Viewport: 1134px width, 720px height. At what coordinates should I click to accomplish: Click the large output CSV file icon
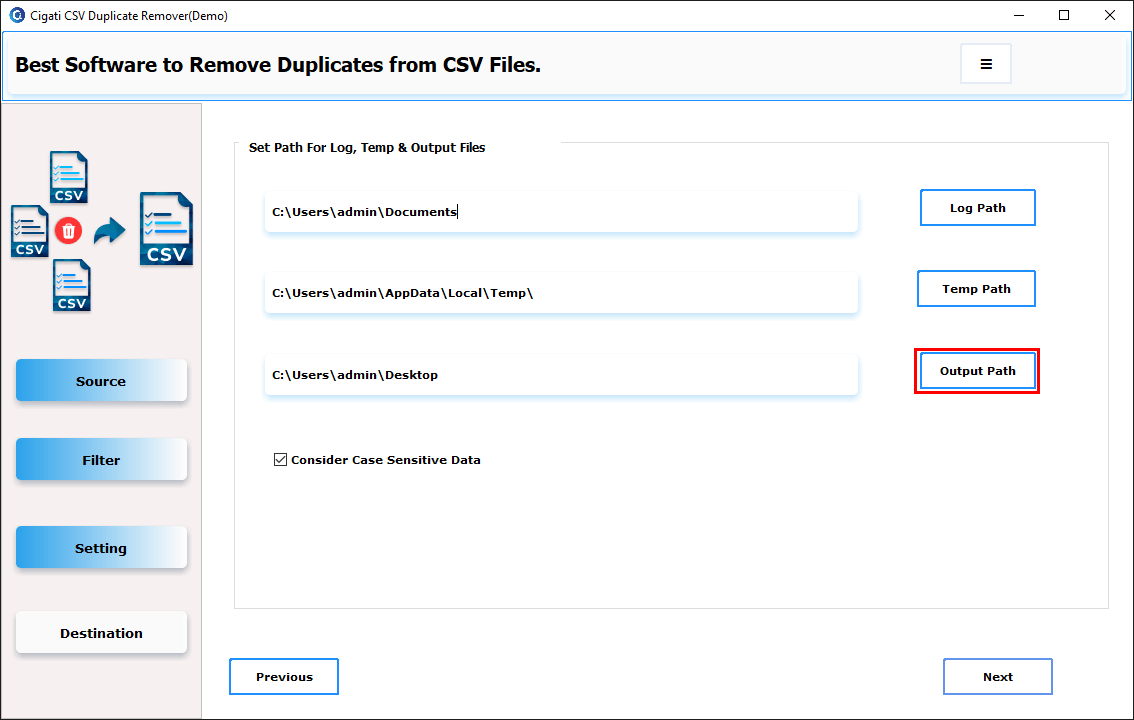166,228
